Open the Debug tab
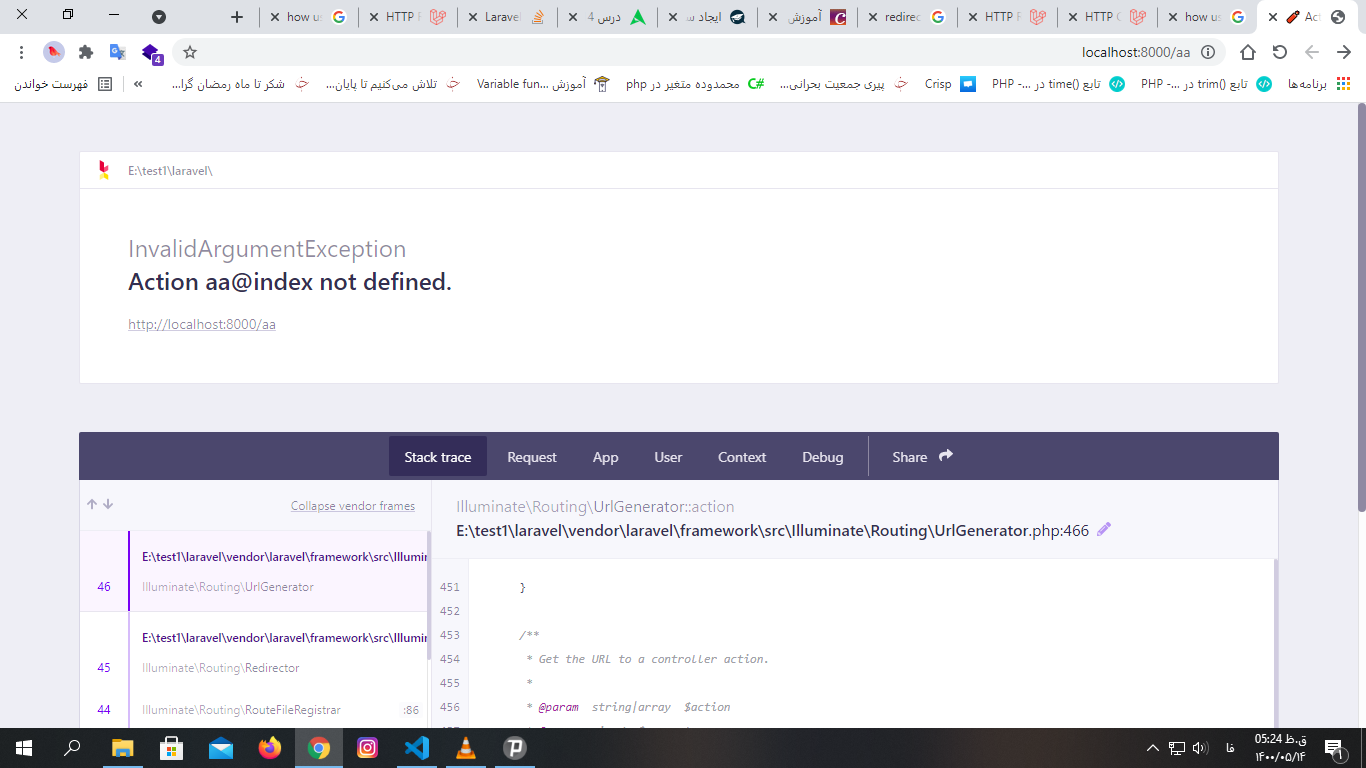The width and height of the screenshot is (1366, 768). point(822,457)
